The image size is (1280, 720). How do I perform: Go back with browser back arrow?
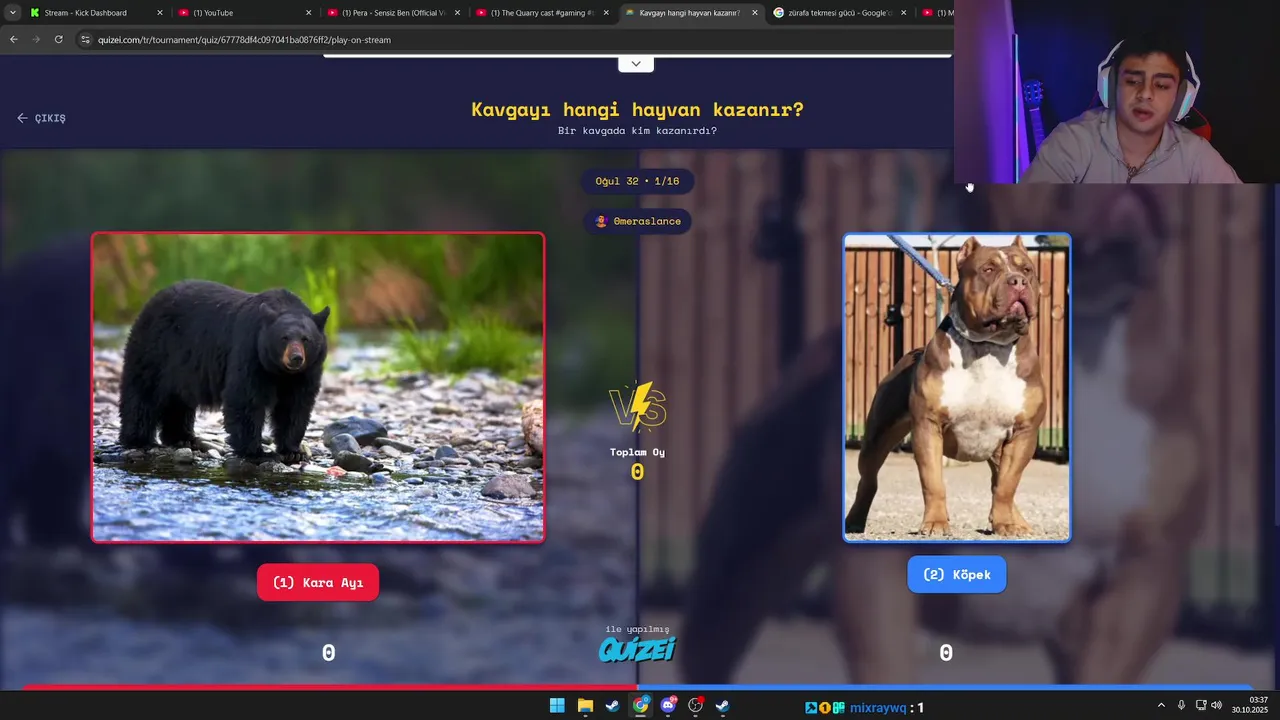pyautogui.click(x=13, y=39)
